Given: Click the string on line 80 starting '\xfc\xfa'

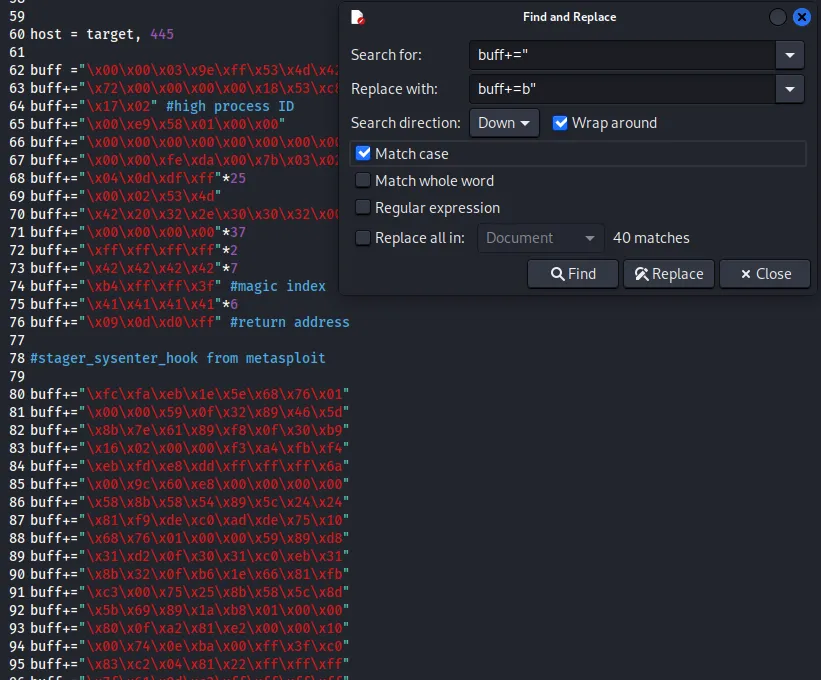Looking at the screenshot, I should (214, 394).
